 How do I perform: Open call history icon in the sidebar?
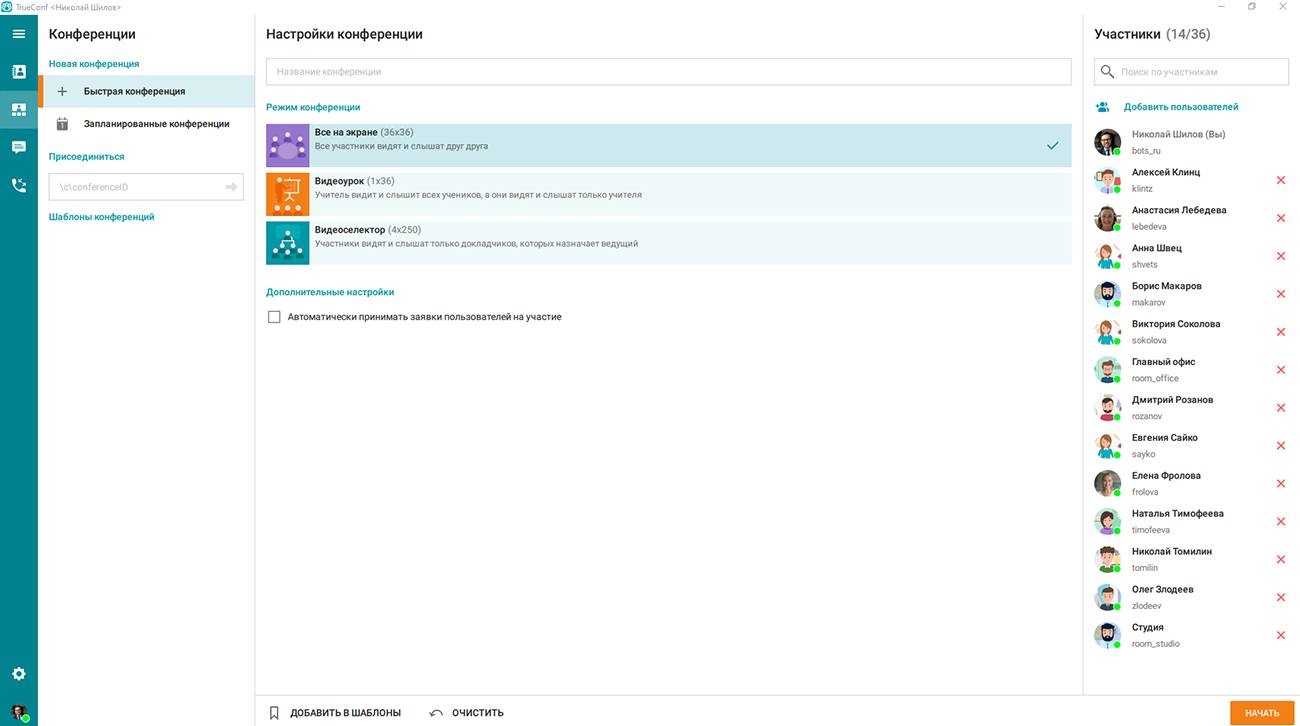(x=18, y=185)
